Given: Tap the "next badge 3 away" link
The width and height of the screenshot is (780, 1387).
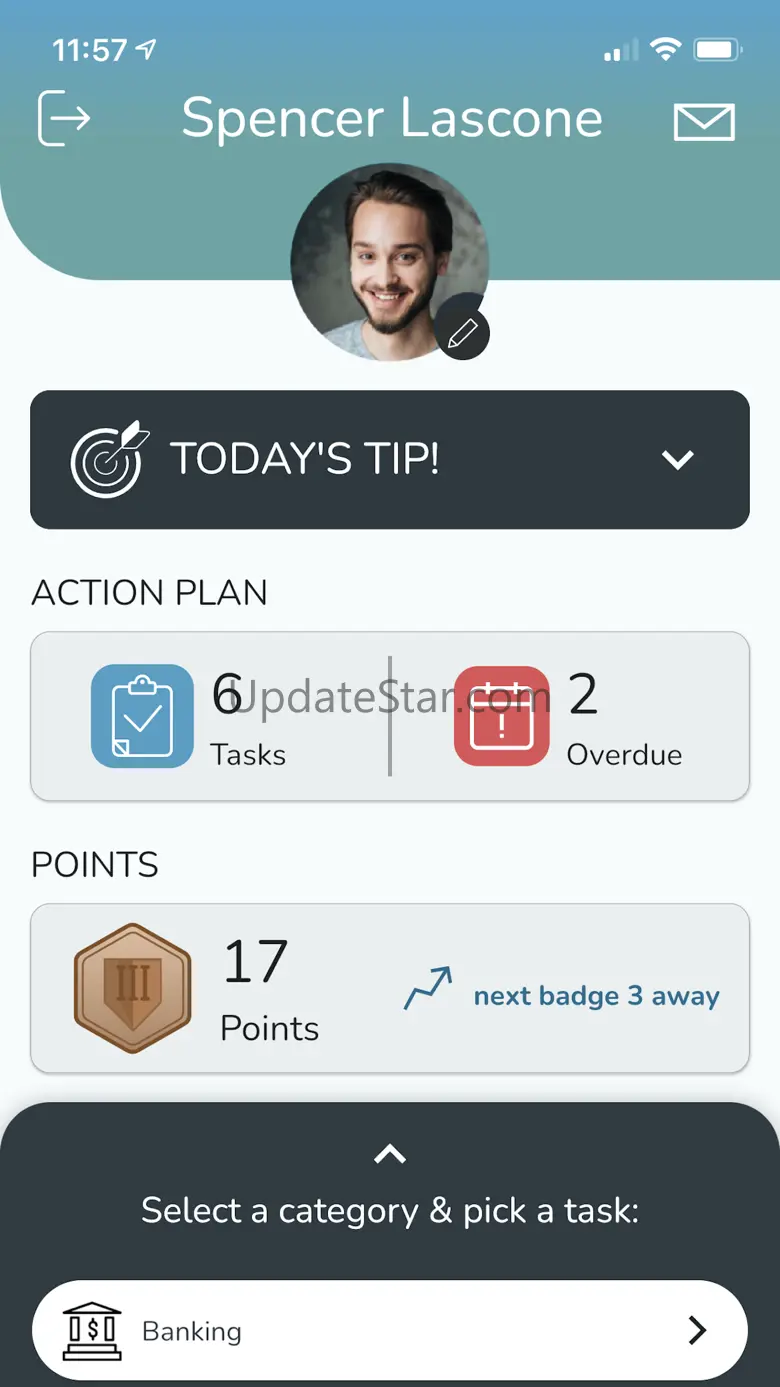Looking at the screenshot, I should (596, 996).
